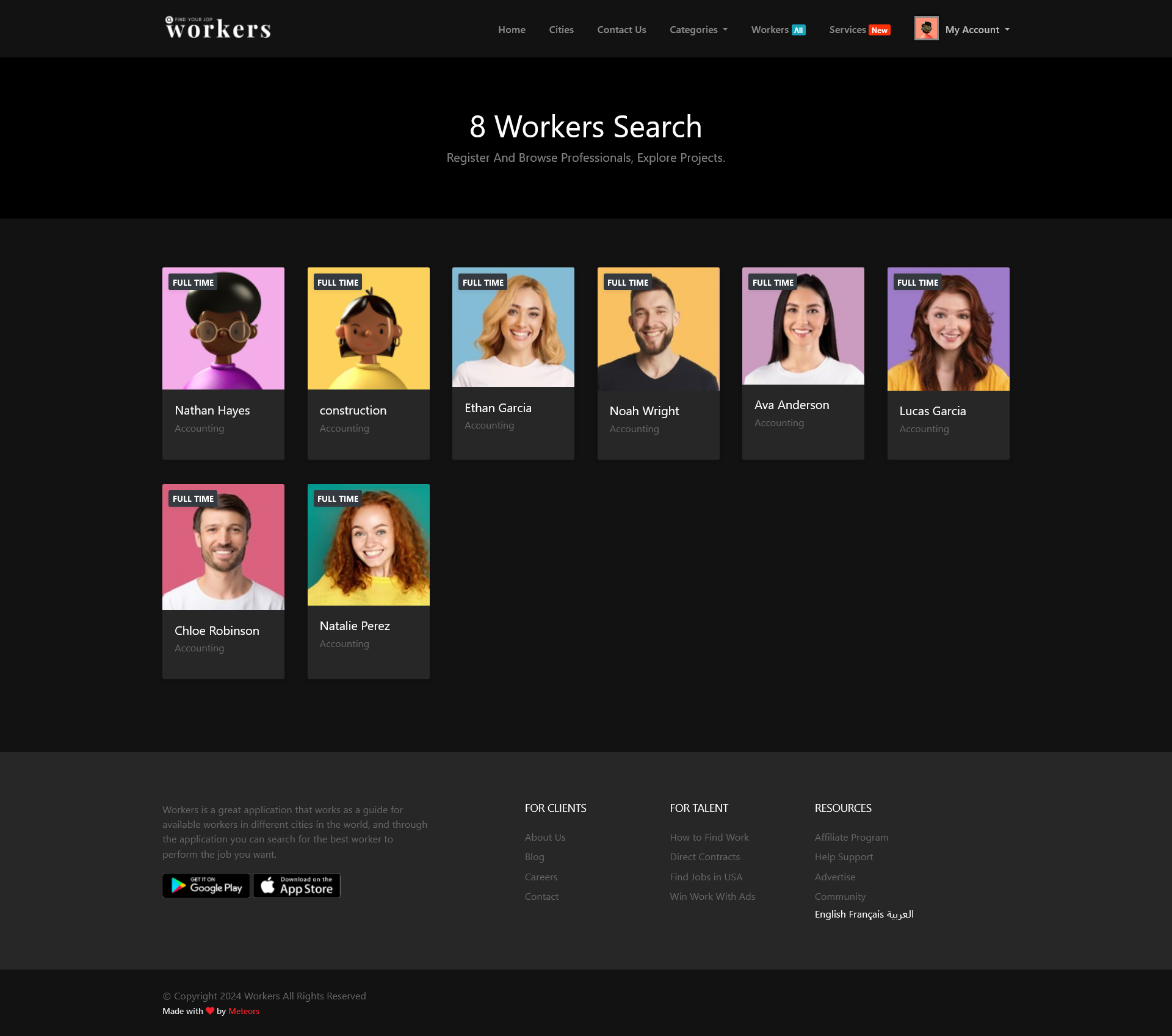Viewport: 1172px width, 1036px height.
Task: Open How to Find Work link
Action: coord(709,837)
